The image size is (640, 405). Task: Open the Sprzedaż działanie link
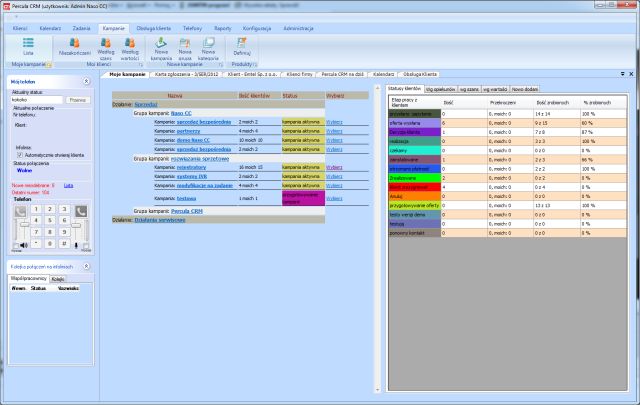coord(146,105)
